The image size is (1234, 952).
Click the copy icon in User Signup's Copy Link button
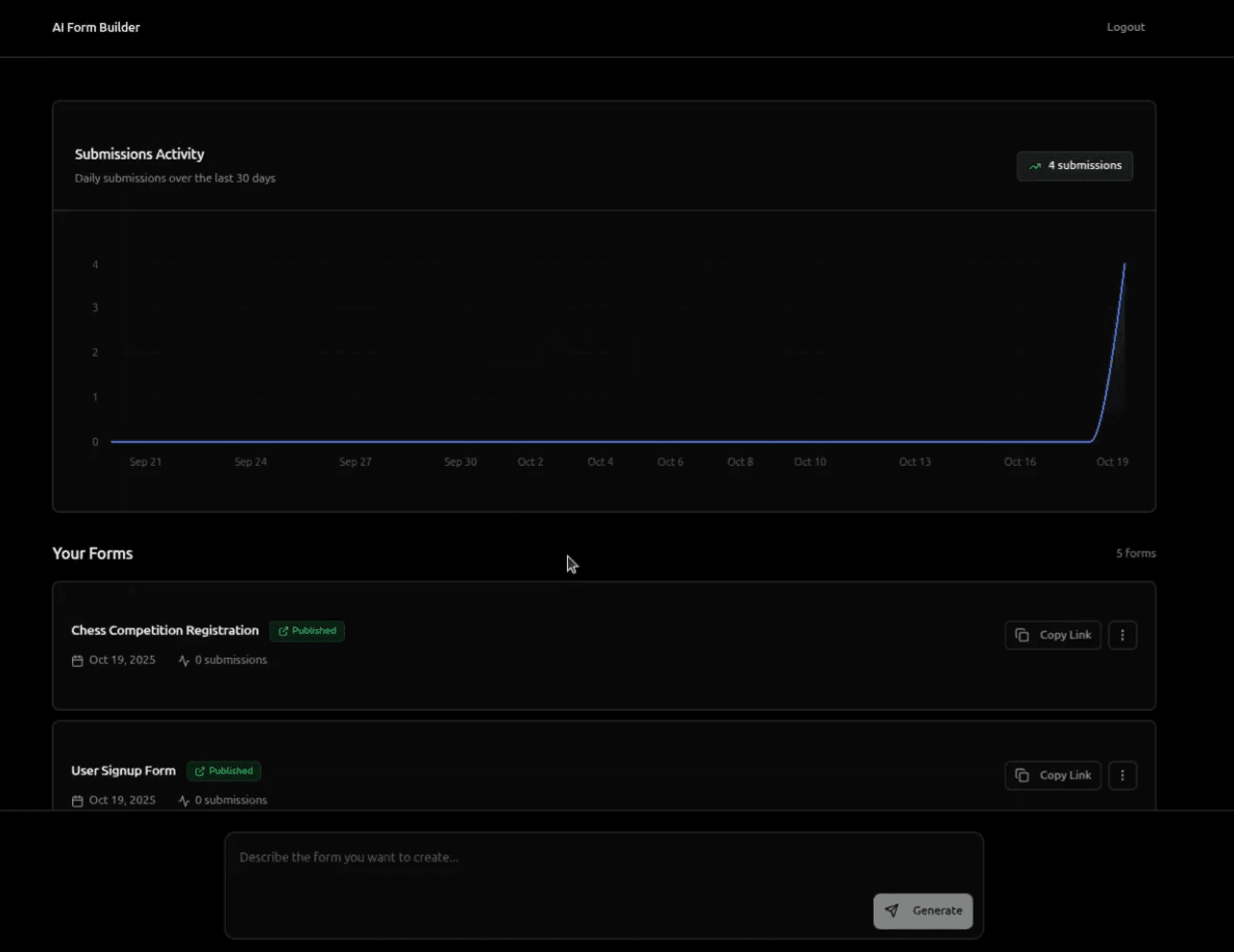point(1021,775)
